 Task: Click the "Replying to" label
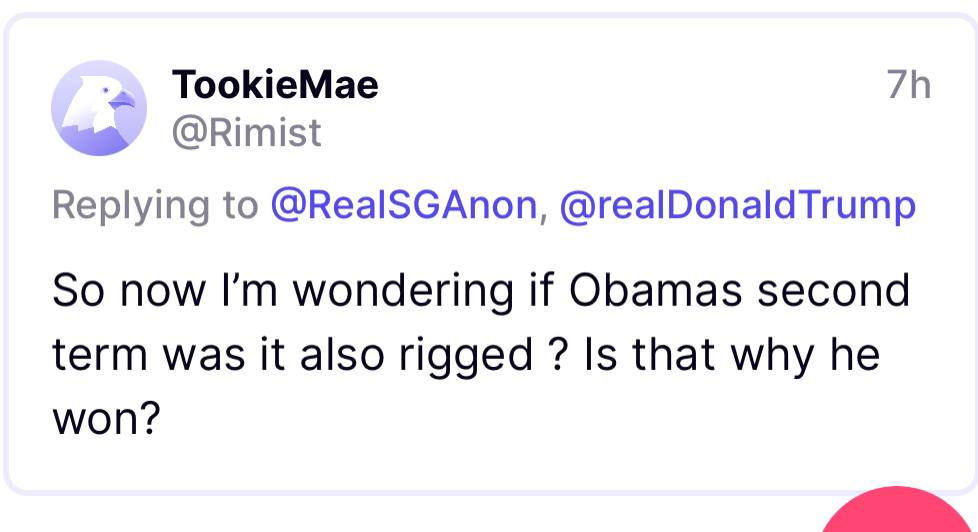(x=156, y=205)
